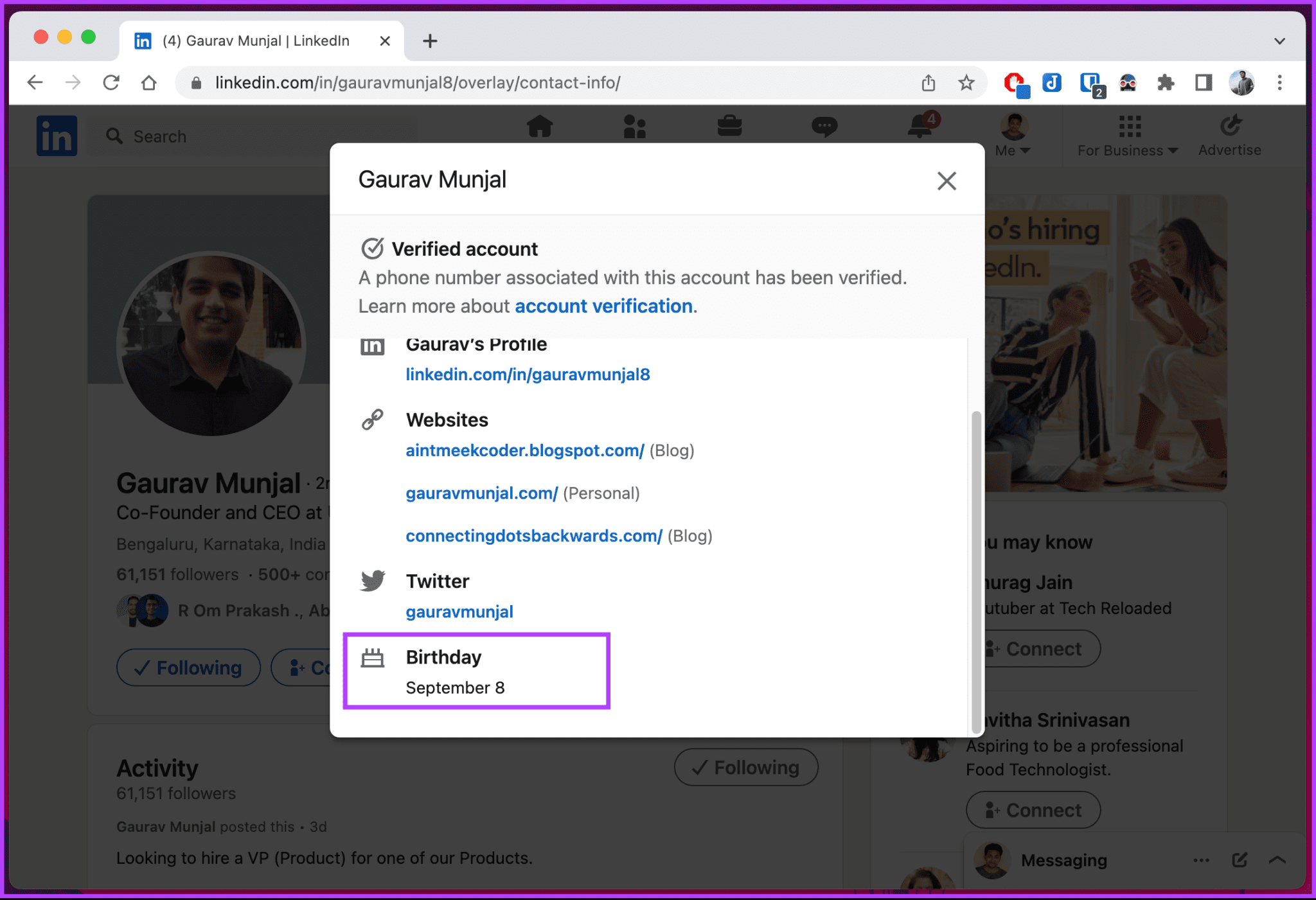Click the verified account checkmark icon
The width and height of the screenshot is (1316, 900).
(373, 249)
